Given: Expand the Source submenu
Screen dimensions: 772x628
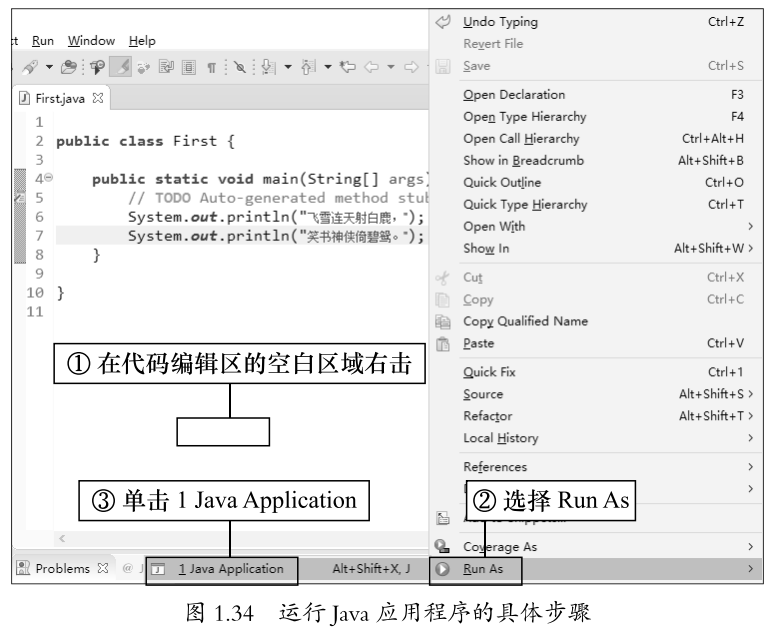Looking at the screenshot, I should pyautogui.click(x=595, y=394).
